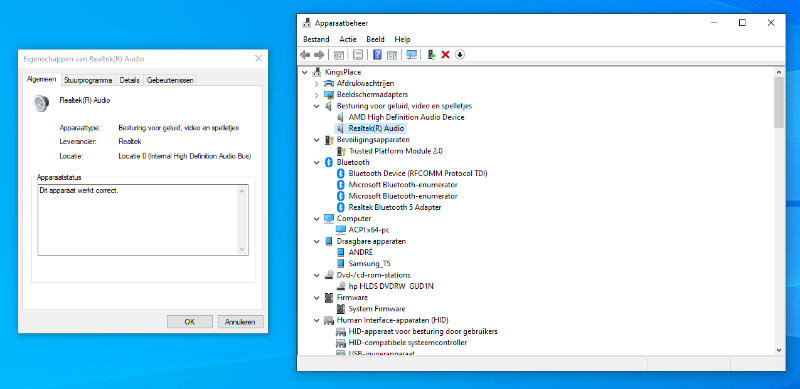
Task: Open the Actie menu
Action: (x=348, y=39)
